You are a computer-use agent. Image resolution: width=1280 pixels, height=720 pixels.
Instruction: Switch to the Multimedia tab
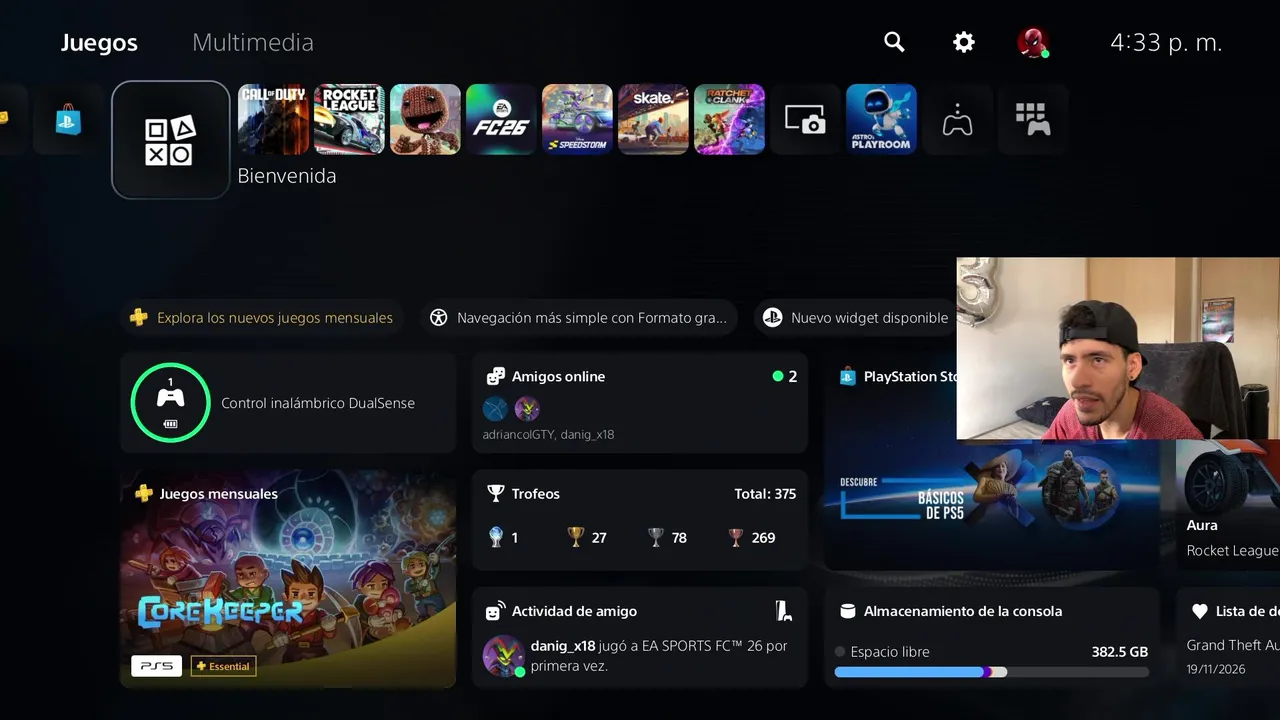click(x=253, y=43)
